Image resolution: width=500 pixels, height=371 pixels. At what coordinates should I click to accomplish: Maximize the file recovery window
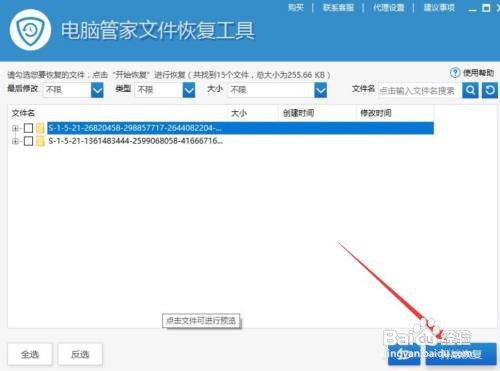coord(486,8)
